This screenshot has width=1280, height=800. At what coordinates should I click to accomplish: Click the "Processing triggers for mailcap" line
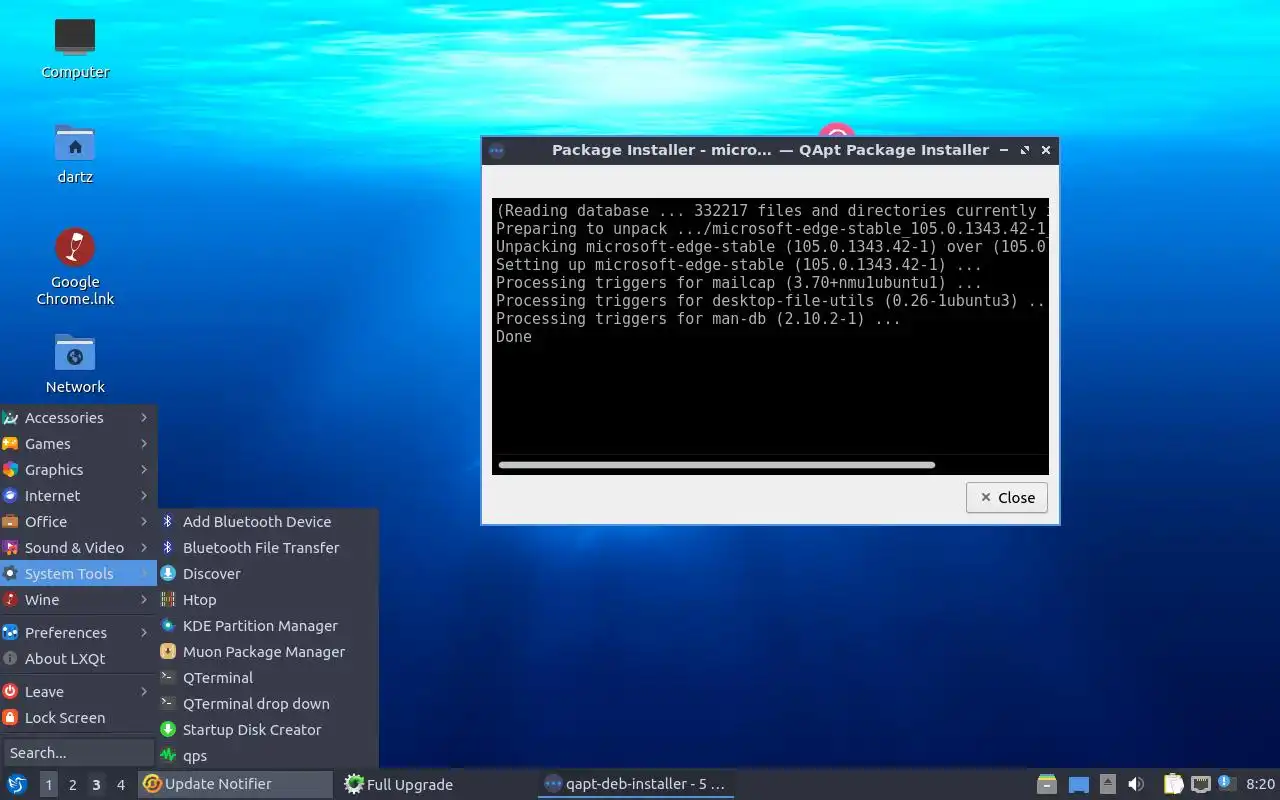coord(739,283)
